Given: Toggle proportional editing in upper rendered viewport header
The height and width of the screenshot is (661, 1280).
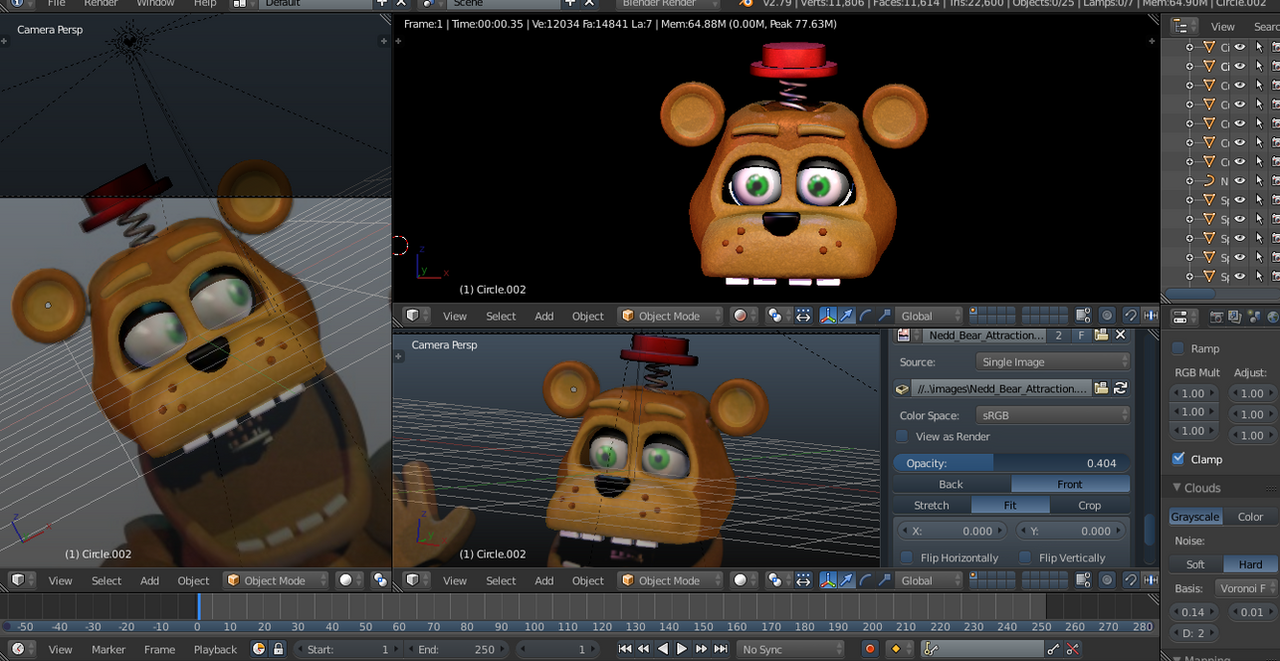Looking at the screenshot, I should coord(1107,316).
